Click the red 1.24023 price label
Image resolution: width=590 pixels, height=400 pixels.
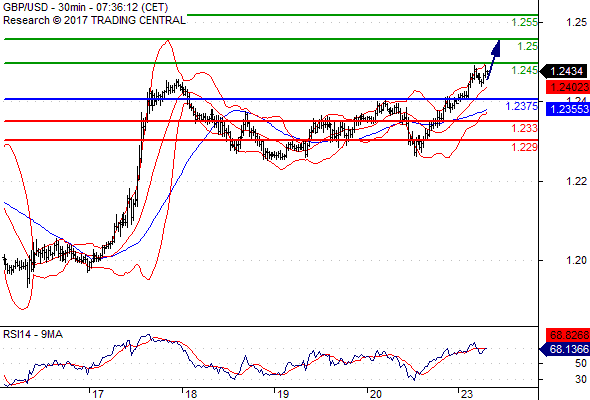coord(567,87)
